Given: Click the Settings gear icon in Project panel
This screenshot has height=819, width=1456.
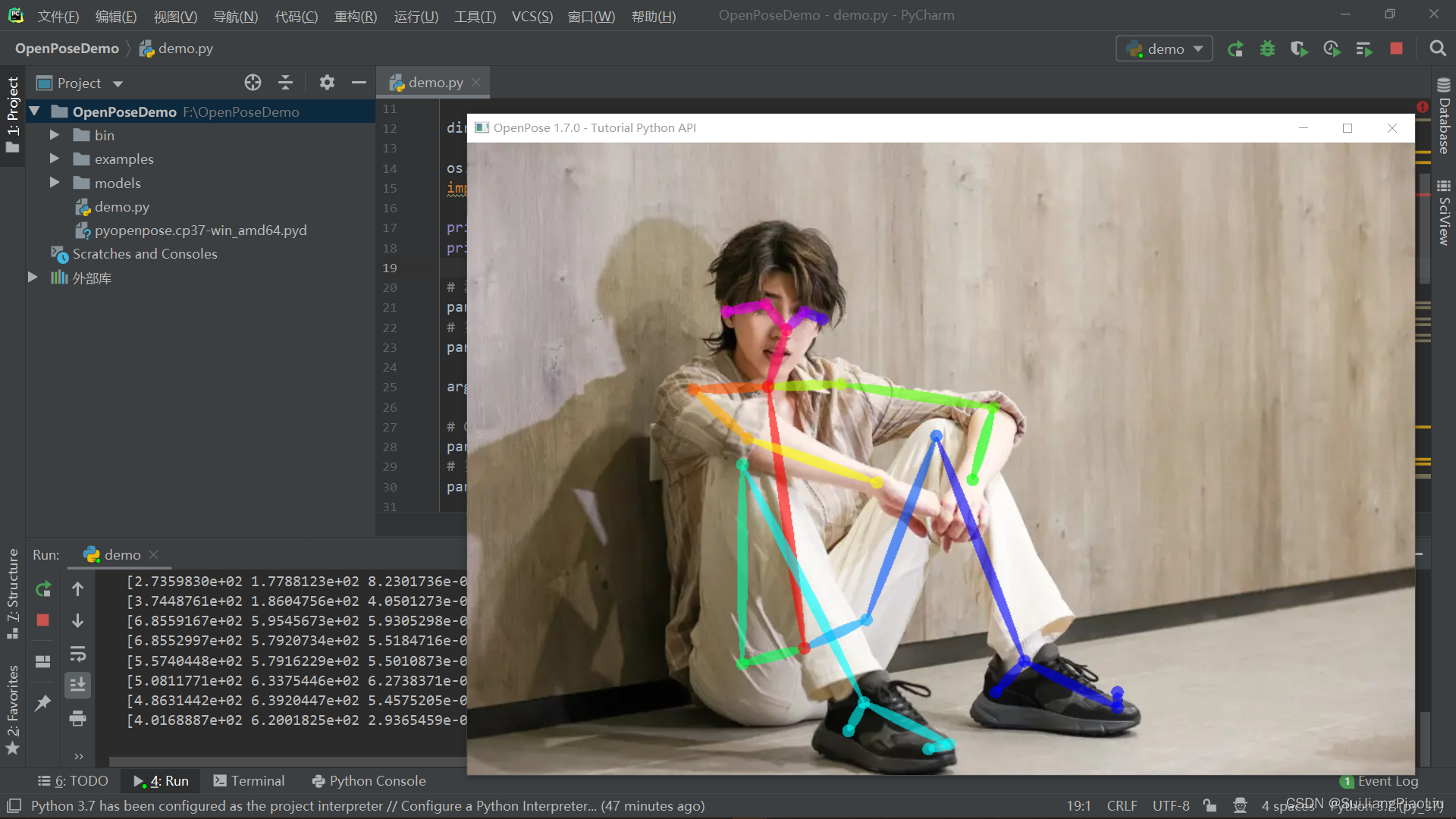Looking at the screenshot, I should point(325,83).
